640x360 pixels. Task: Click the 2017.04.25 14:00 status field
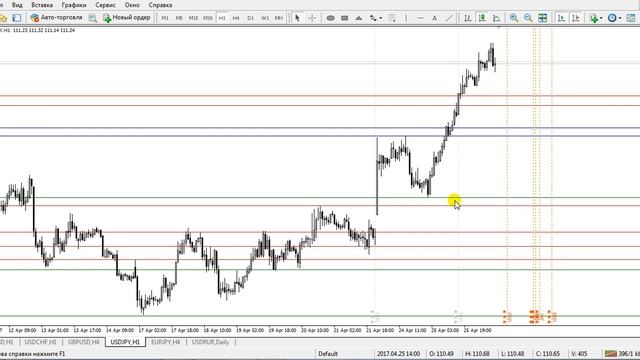point(398,354)
